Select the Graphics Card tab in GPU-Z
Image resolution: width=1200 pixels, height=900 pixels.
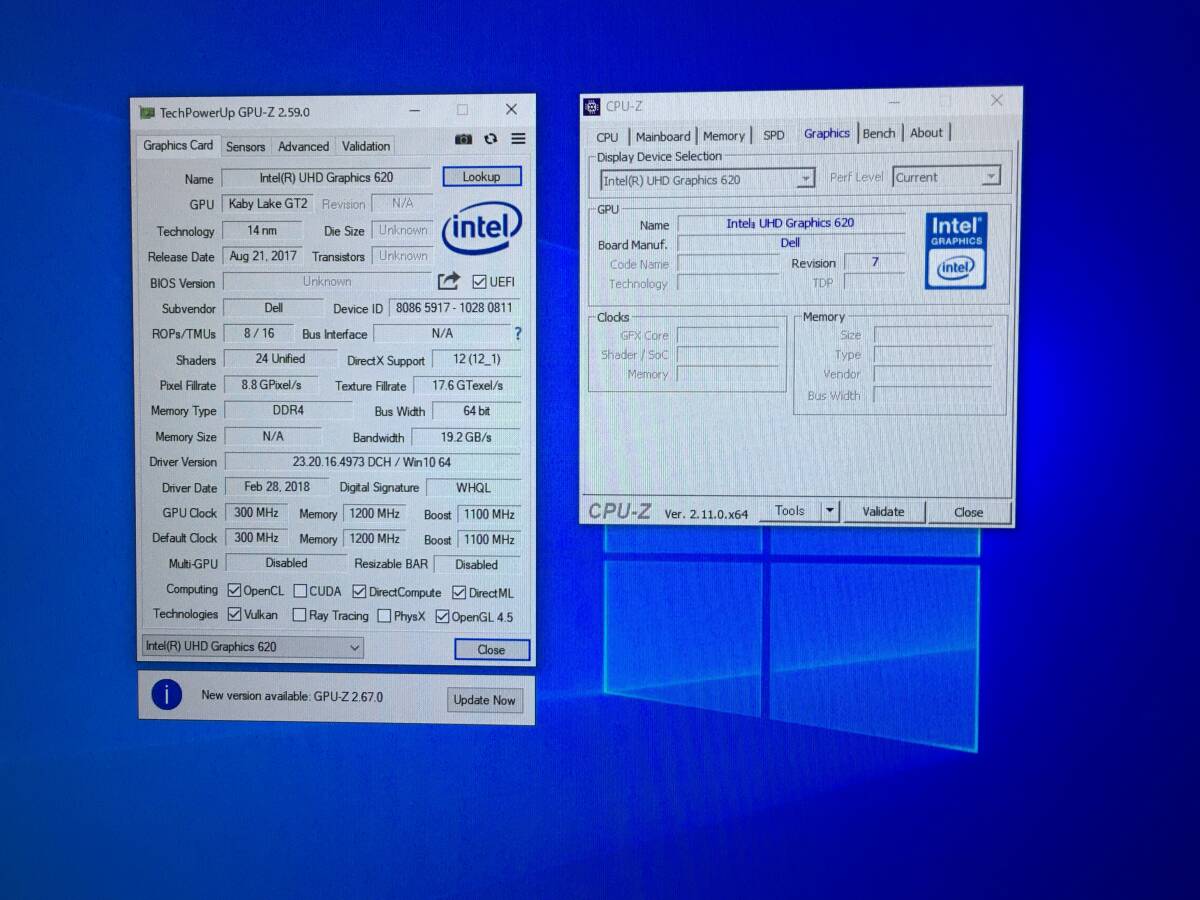pos(178,145)
